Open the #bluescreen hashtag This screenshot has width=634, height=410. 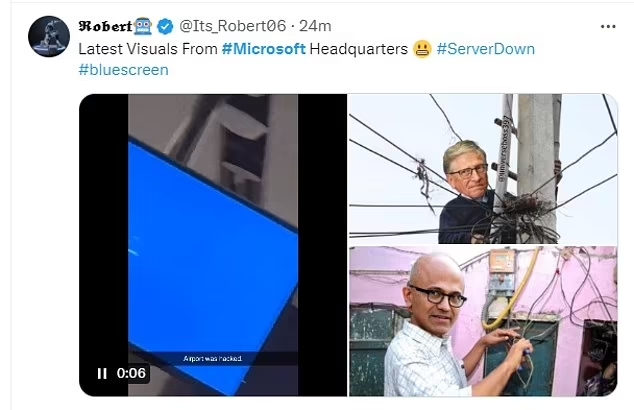click(x=123, y=70)
